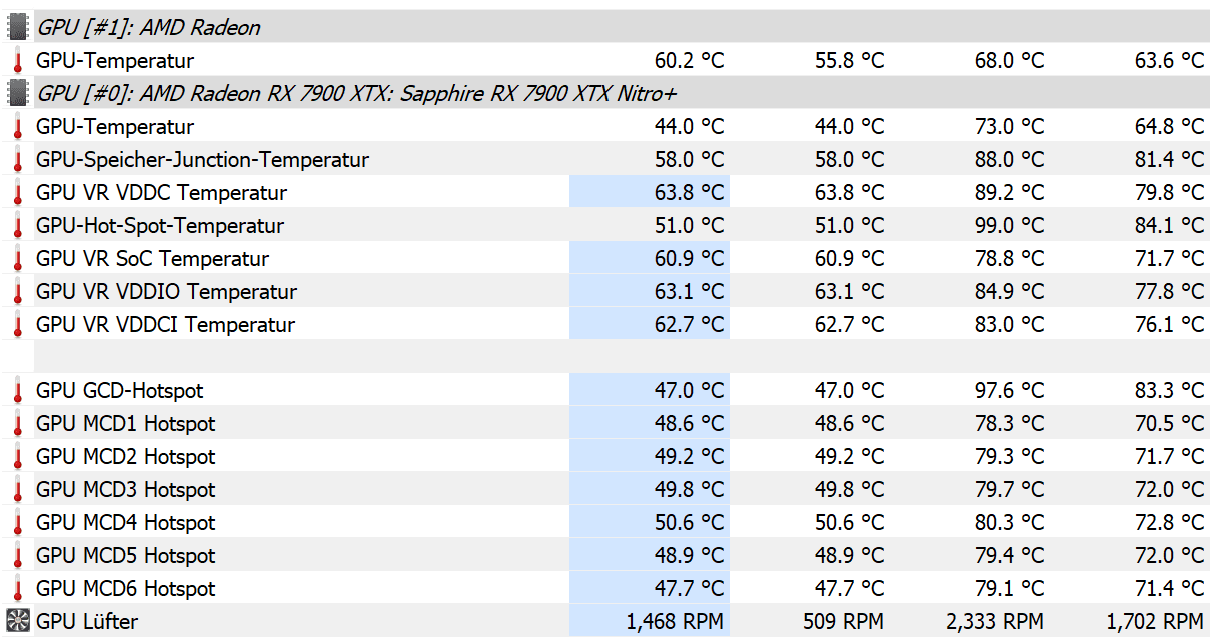Select the GPU GCD-Hotspot label

point(120,391)
